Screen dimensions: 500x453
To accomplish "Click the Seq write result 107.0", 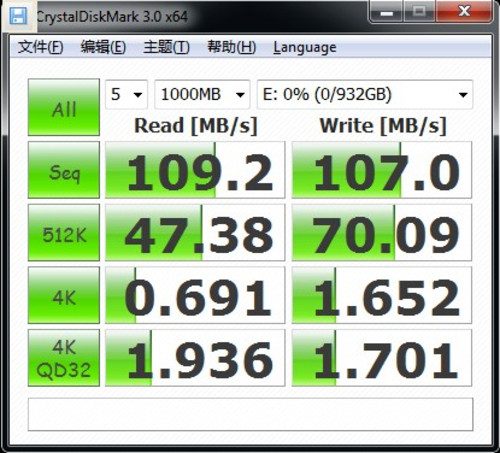I will point(382,170).
